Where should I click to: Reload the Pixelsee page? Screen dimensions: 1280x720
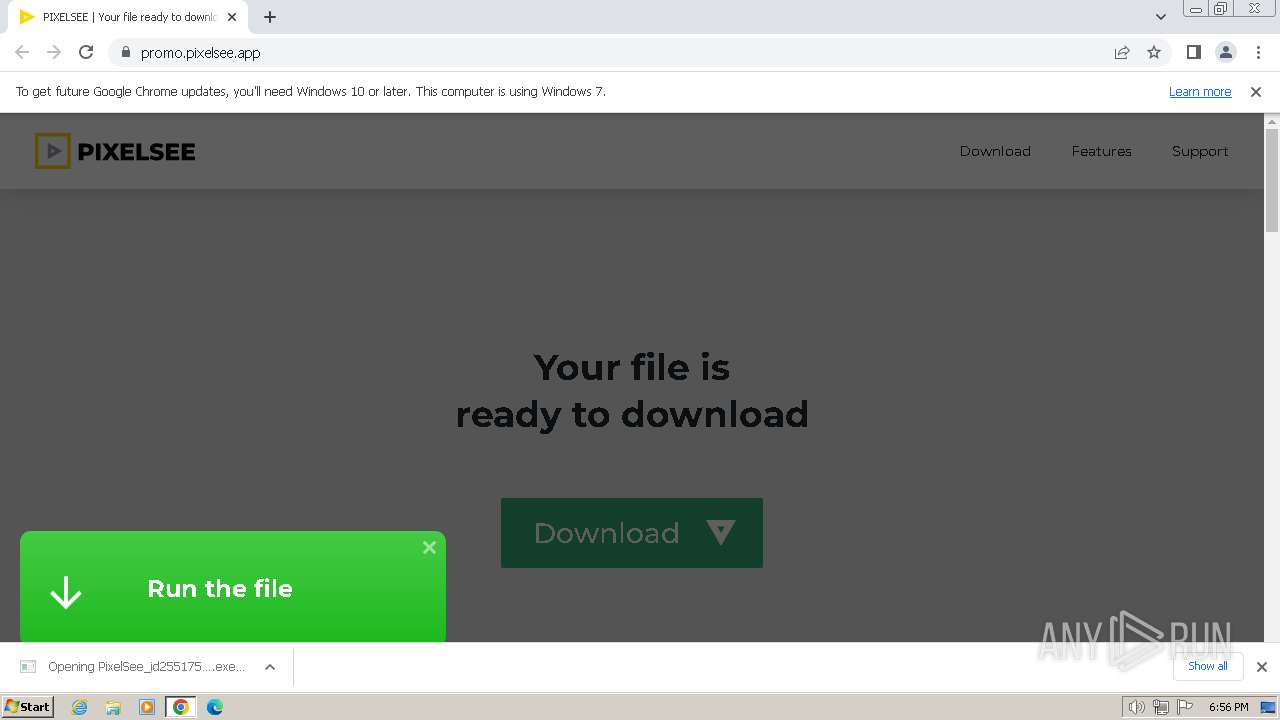tap(86, 52)
